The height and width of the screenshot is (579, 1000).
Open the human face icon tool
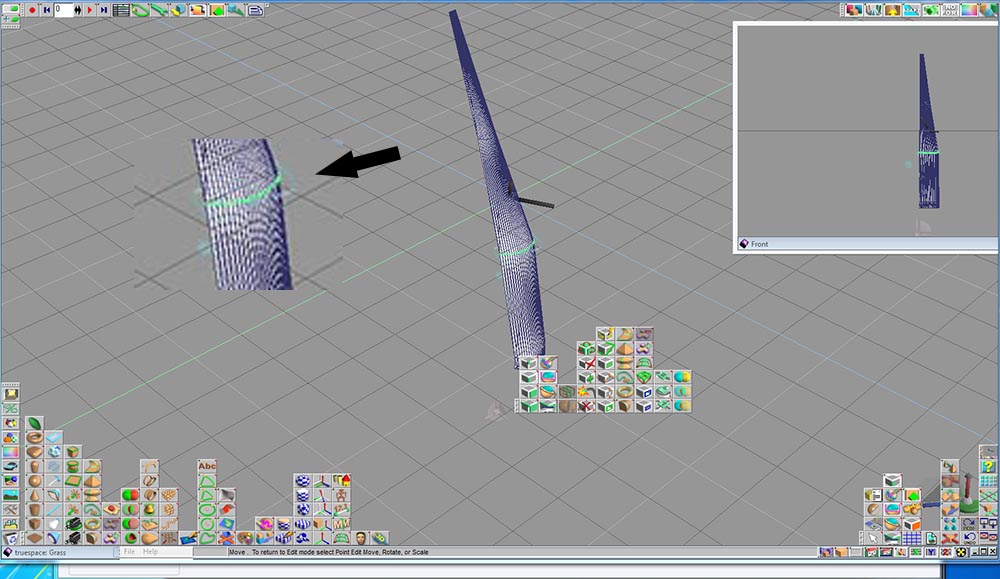coord(360,538)
